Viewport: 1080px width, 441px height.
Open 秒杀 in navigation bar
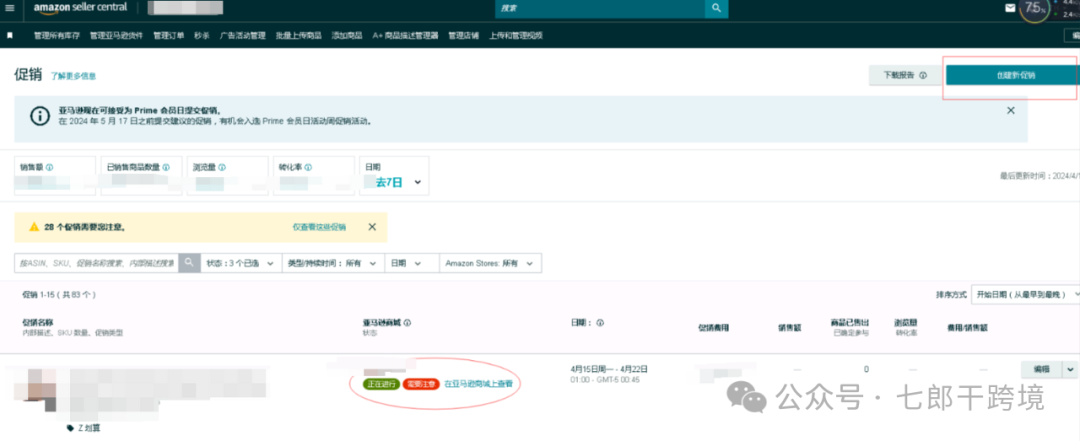point(202,35)
